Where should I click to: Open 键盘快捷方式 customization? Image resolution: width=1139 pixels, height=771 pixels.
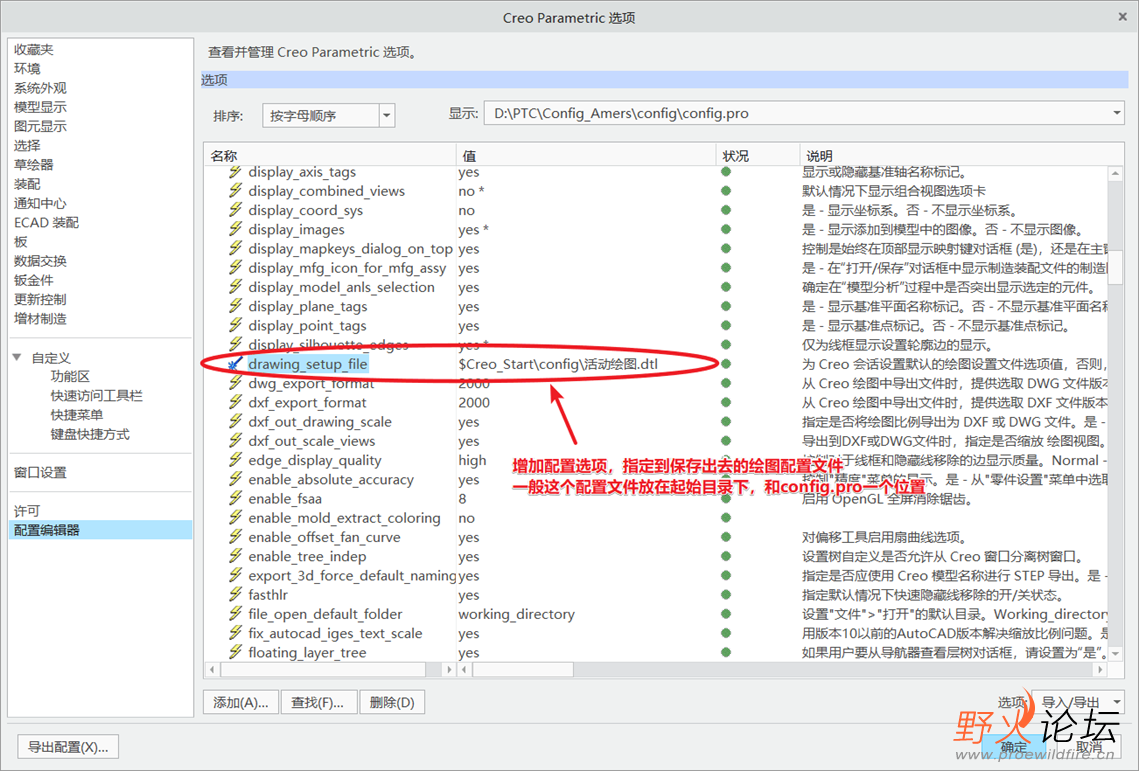(90, 434)
